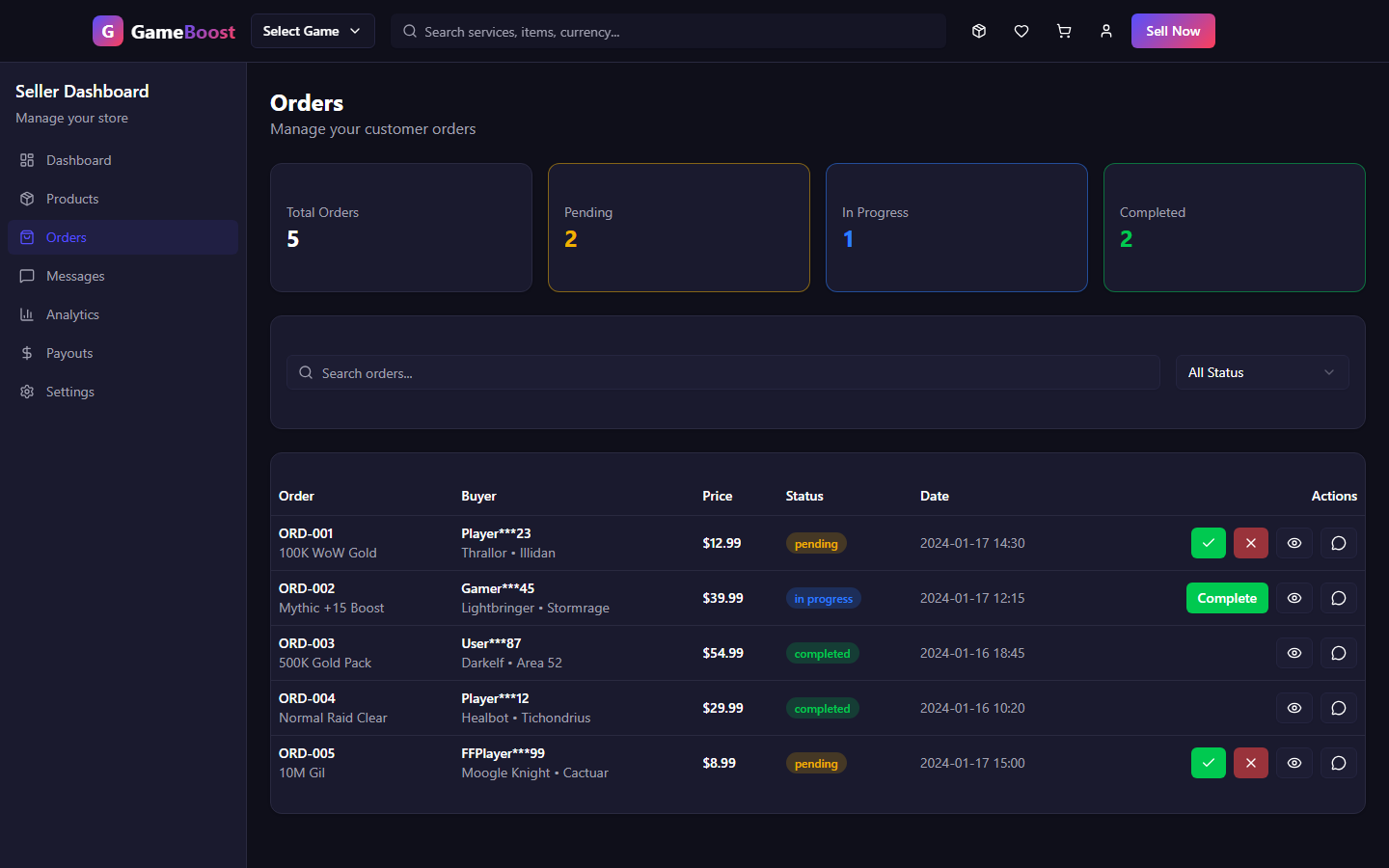Click the Completed stats card

click(1235, 228)
